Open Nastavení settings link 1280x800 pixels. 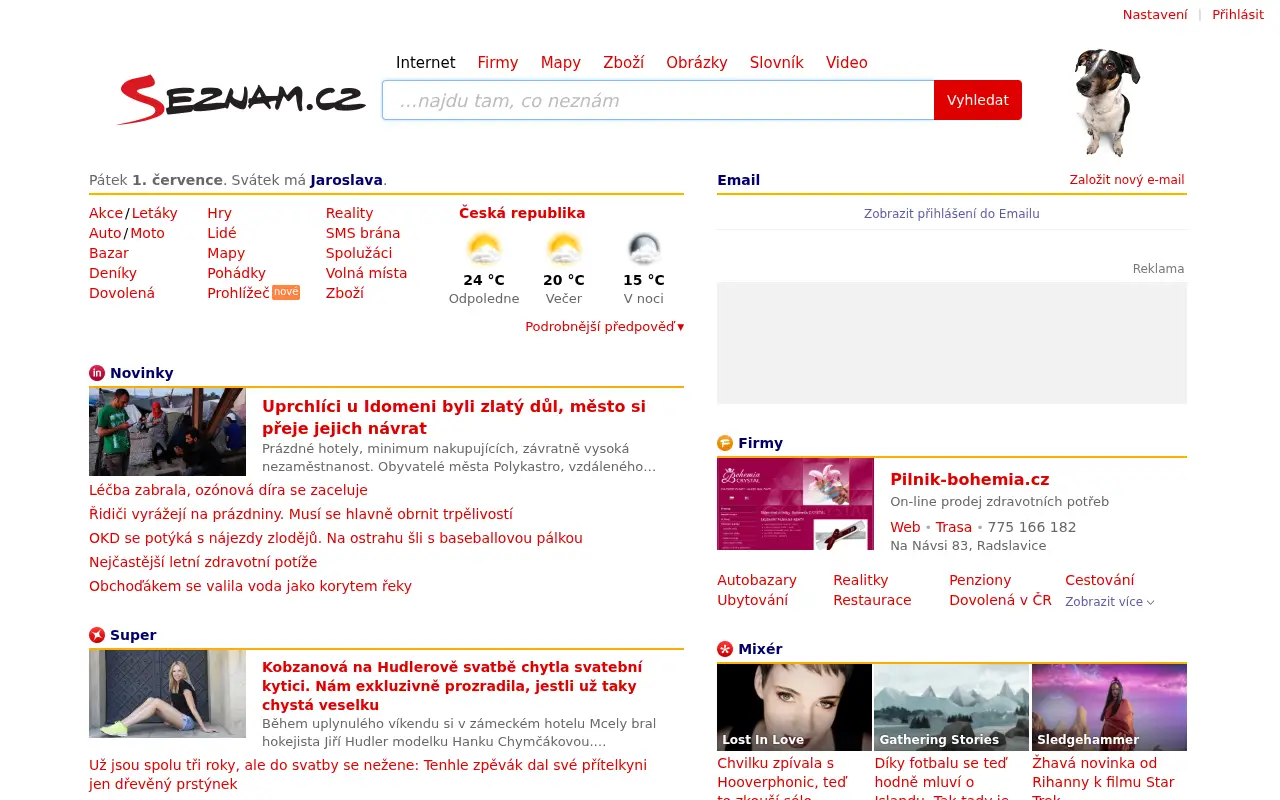[1155, 14]
